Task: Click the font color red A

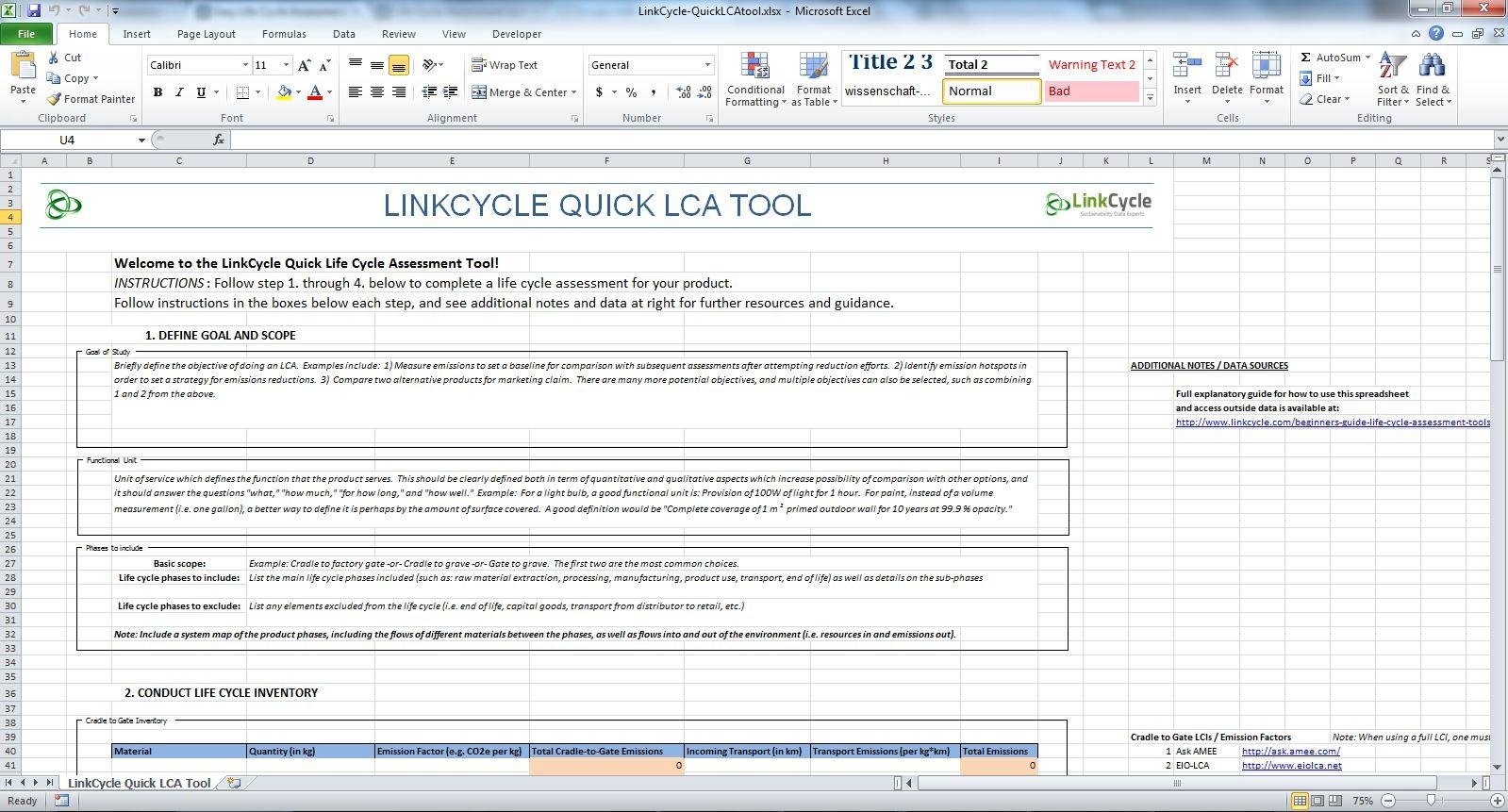Action: (x=315, y=92)
